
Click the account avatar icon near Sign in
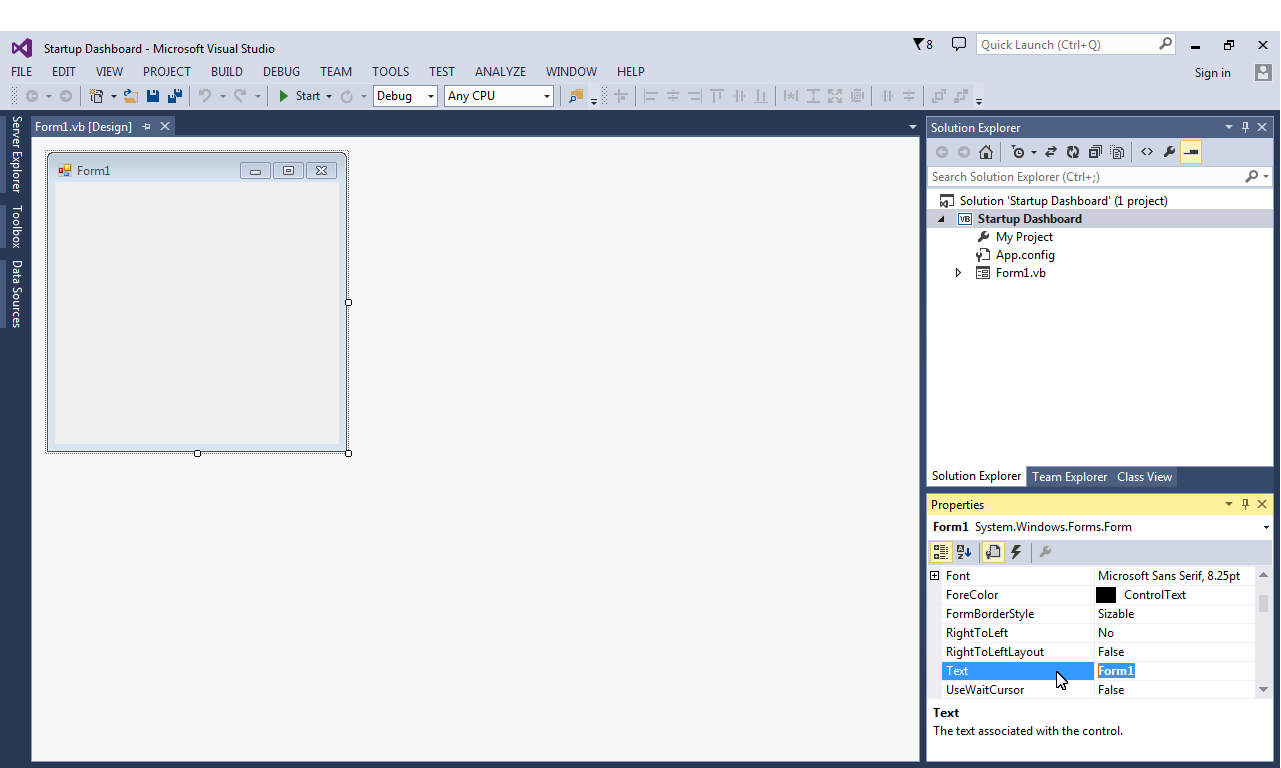[1263, 72]
